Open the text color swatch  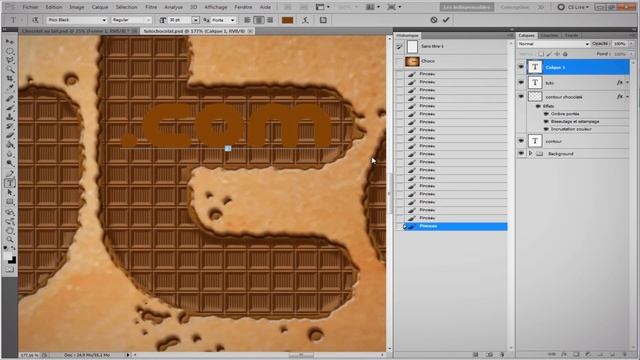287,20
